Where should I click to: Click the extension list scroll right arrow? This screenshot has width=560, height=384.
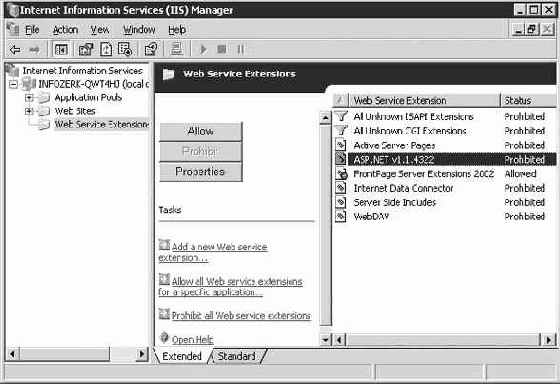549,340
